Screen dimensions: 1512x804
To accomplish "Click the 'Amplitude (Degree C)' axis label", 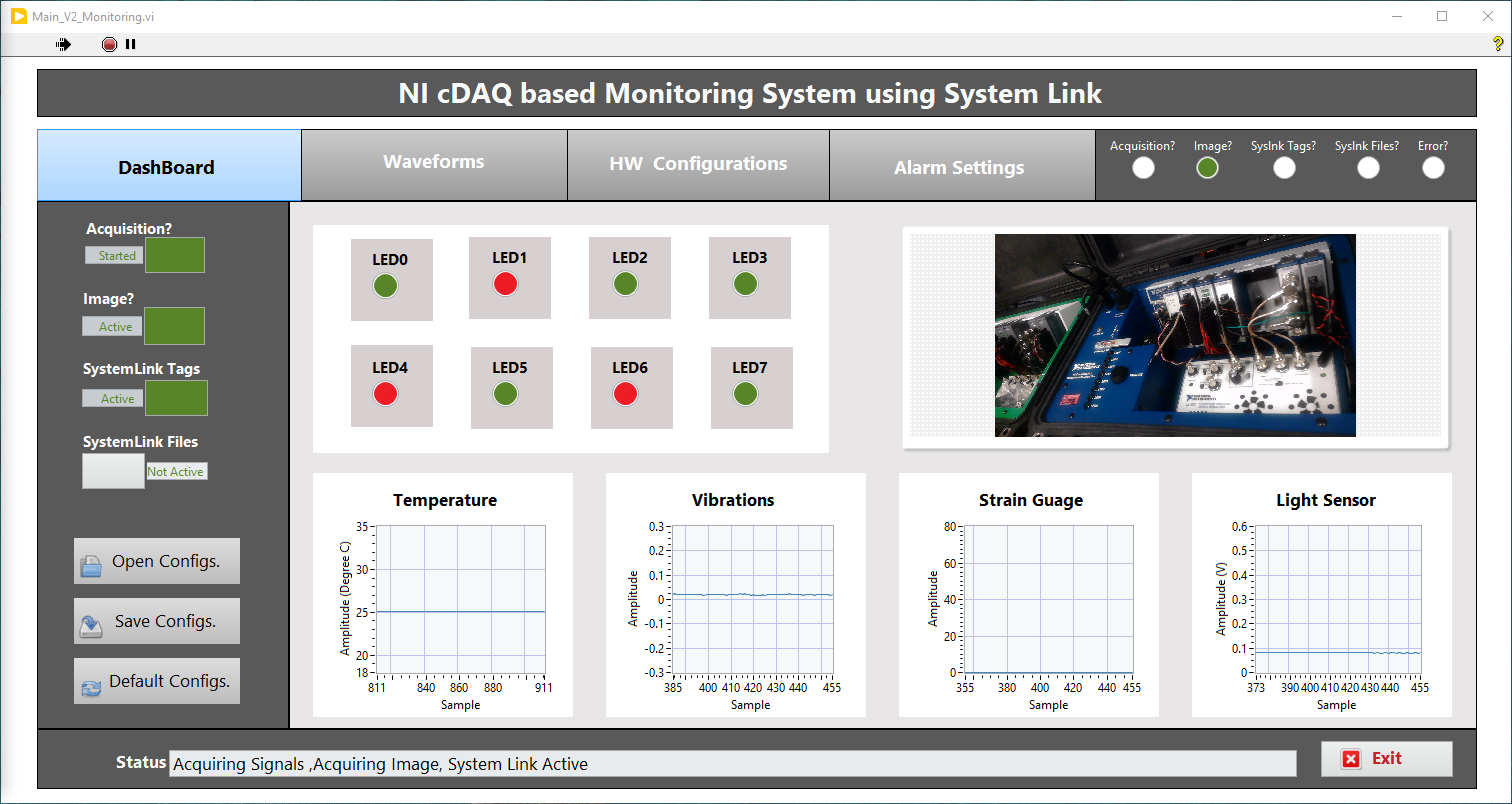I will (x=346, y=599).
